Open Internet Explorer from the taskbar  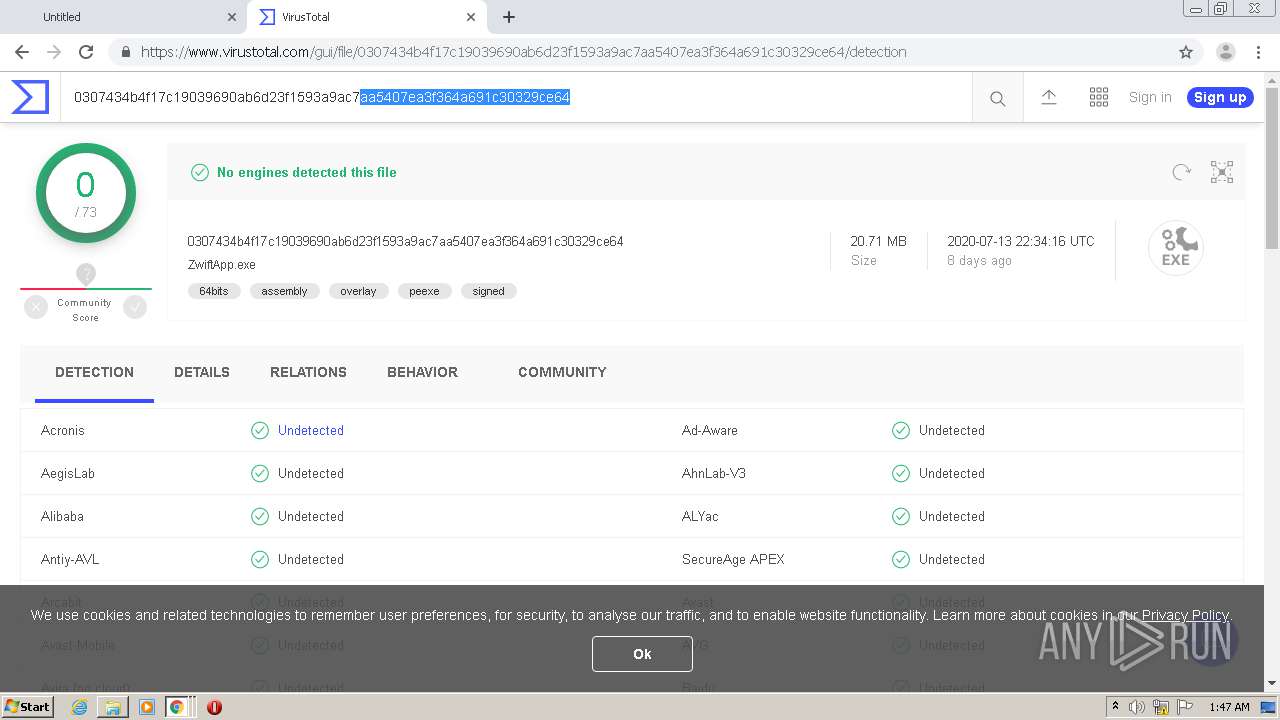point(79,707)
